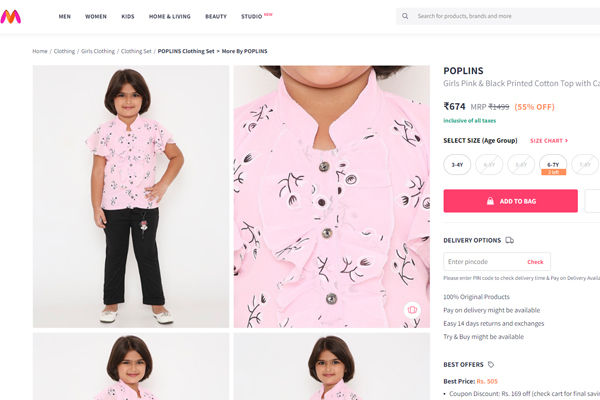Open the Home & Living menu
This screenshot has height=400, width=600.
[x=168, y=16]
